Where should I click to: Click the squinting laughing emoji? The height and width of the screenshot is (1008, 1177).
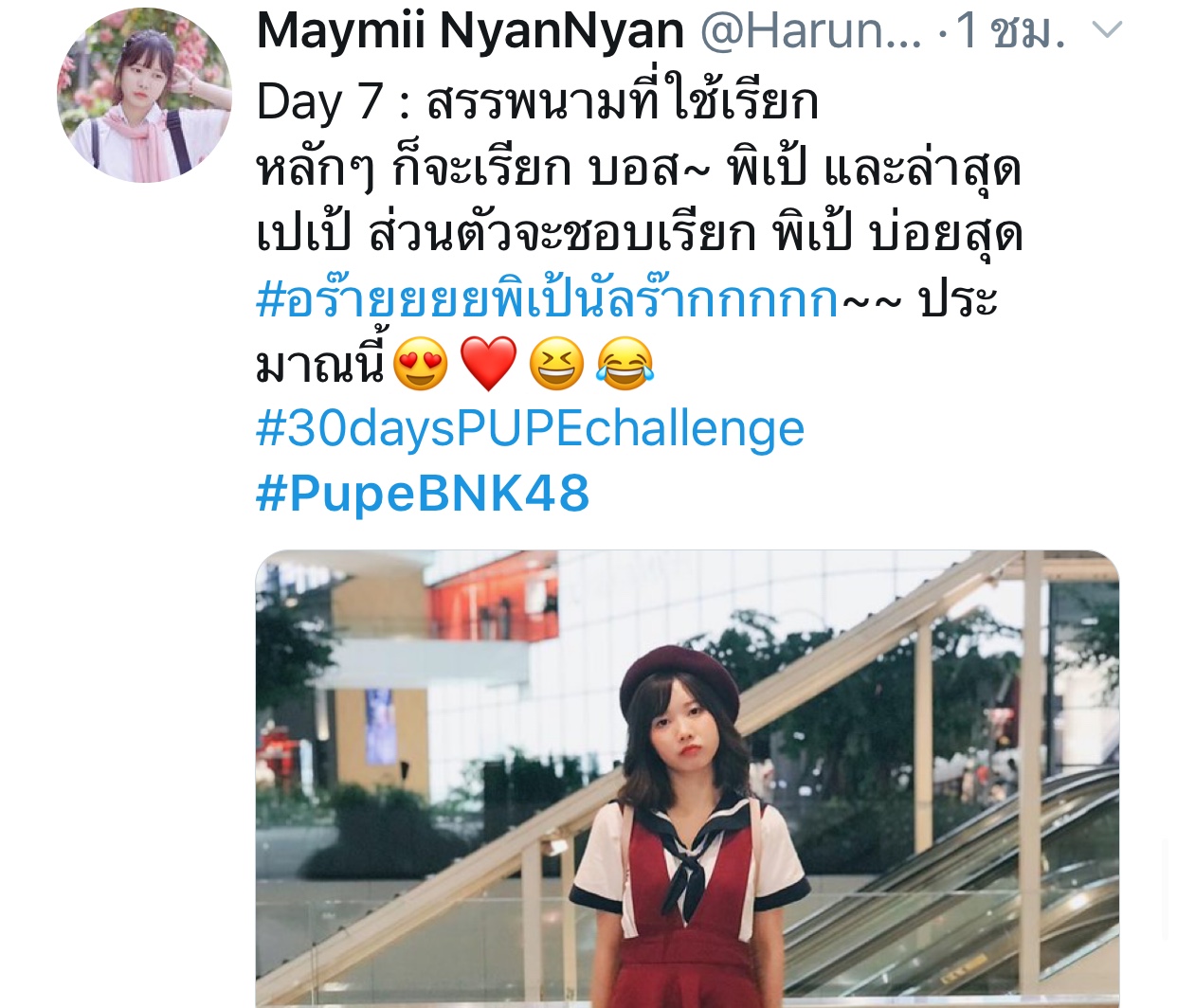click(x=556, y=364)
